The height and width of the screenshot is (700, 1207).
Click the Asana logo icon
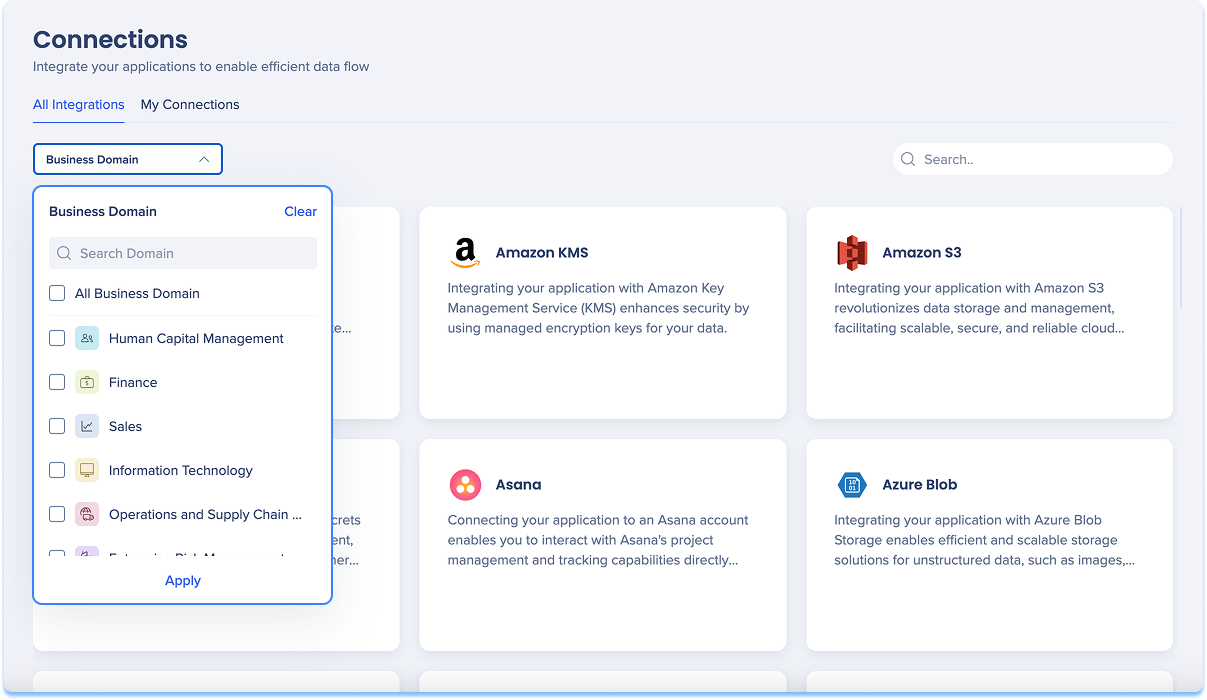465,485
